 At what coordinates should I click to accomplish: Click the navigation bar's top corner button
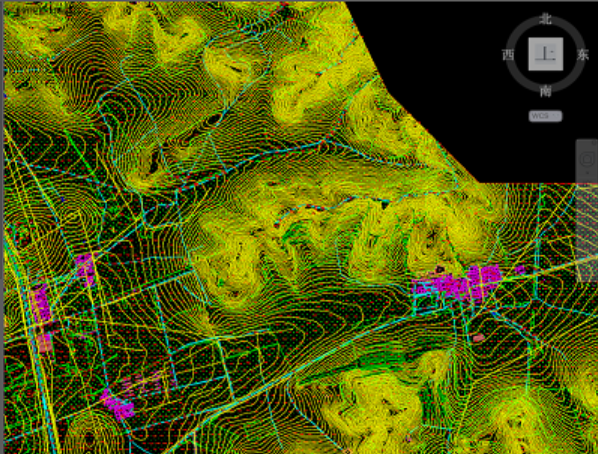click(x=593, y=142)
